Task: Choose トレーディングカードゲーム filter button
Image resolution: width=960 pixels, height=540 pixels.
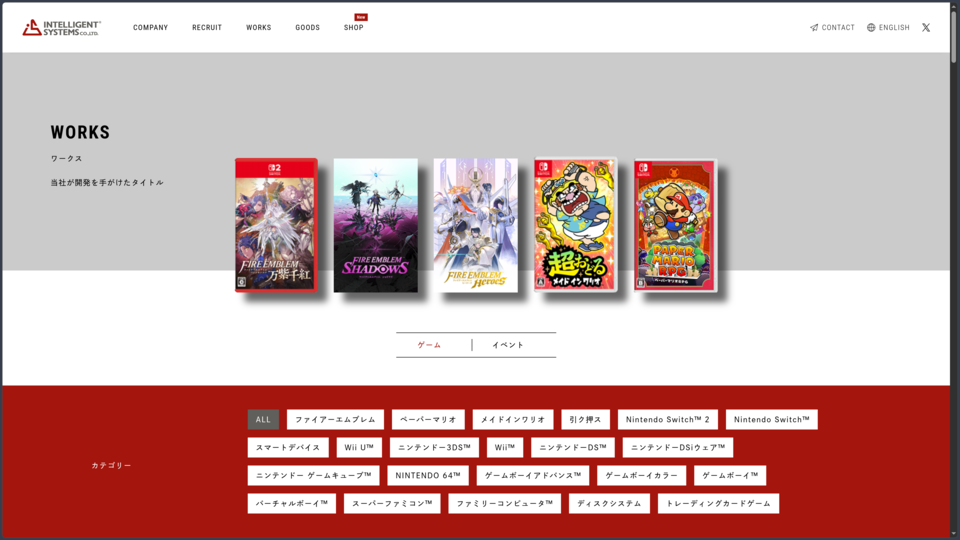Action: (718, 503)
